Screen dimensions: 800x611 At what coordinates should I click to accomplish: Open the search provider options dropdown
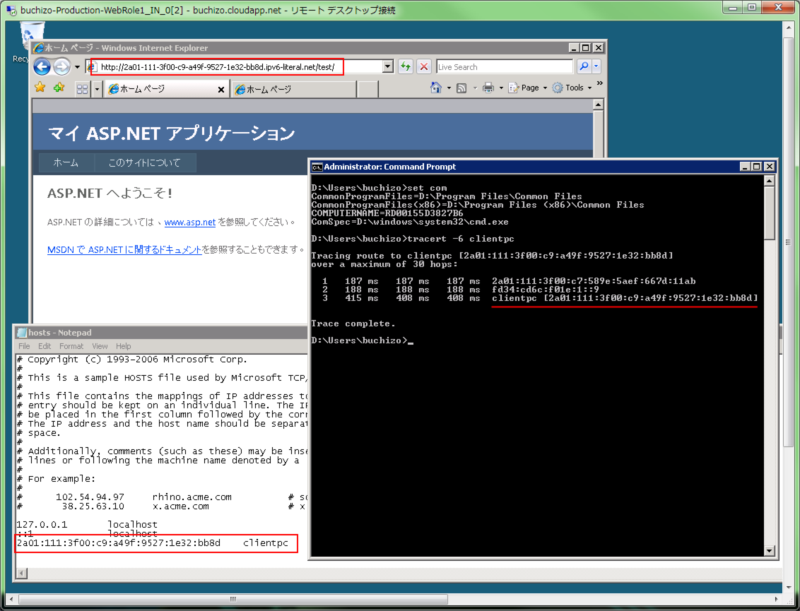tap(596, 66)
